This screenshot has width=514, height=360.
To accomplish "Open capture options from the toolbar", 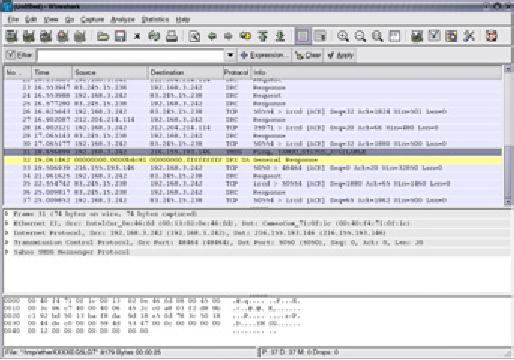I will [29, 36].
